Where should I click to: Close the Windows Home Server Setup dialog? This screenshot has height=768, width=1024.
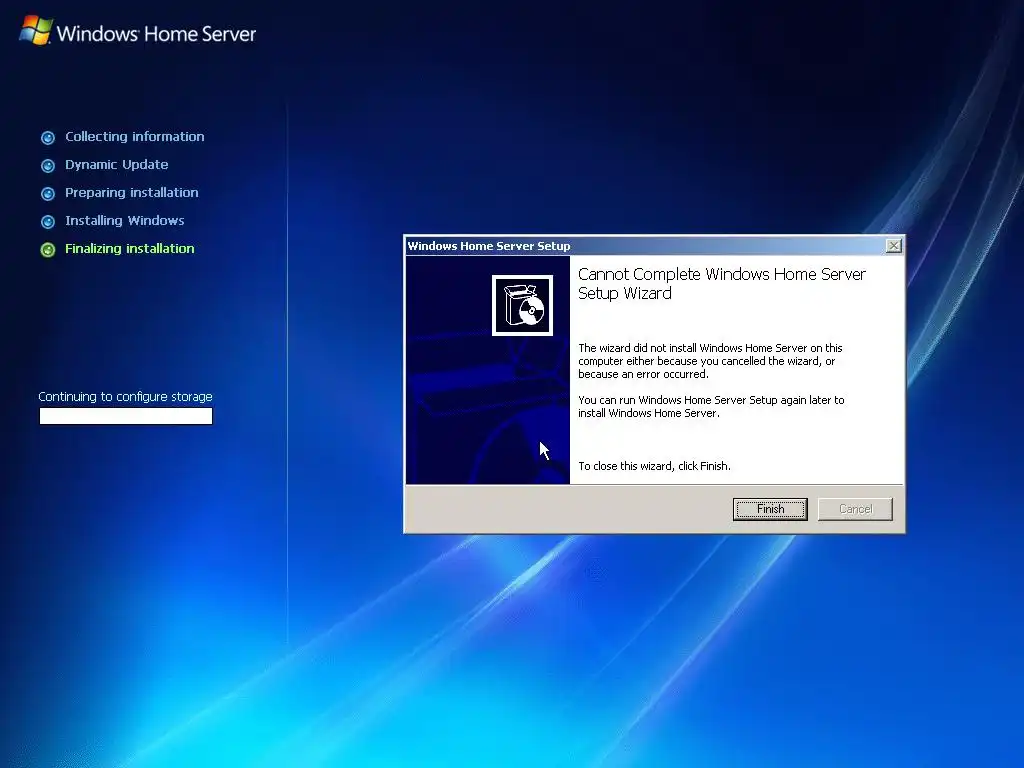893,246
